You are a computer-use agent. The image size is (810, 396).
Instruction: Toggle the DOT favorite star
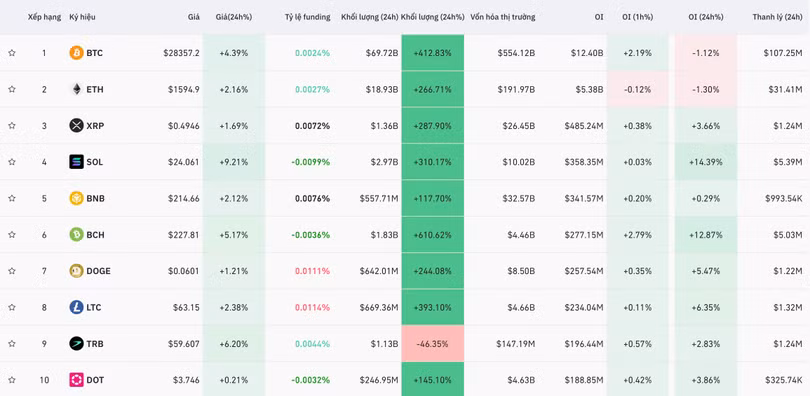[x=12, y=380]
